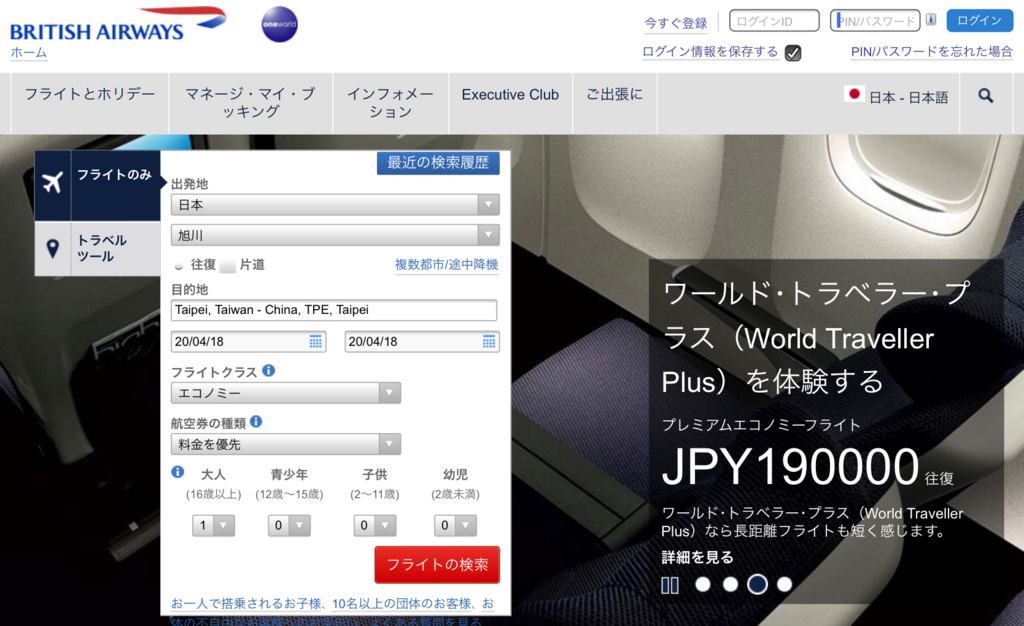Click the Japan flag icon
Image resolution: width=1024 pixels, height=626 pixels.
[x=854, y=95]
